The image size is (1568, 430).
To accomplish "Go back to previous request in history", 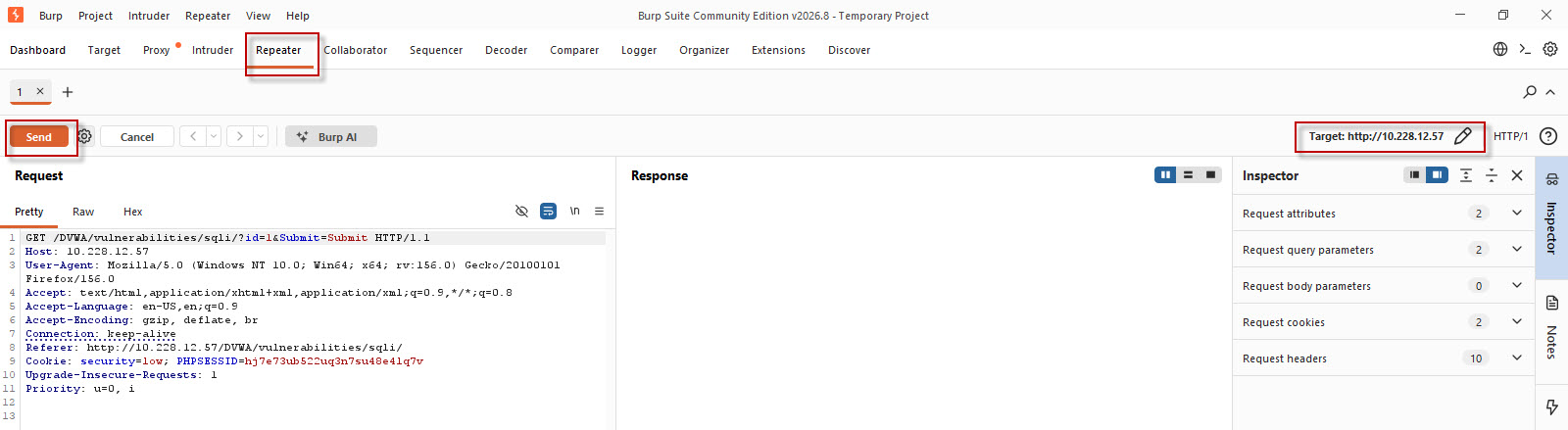I will pos(193,136).
